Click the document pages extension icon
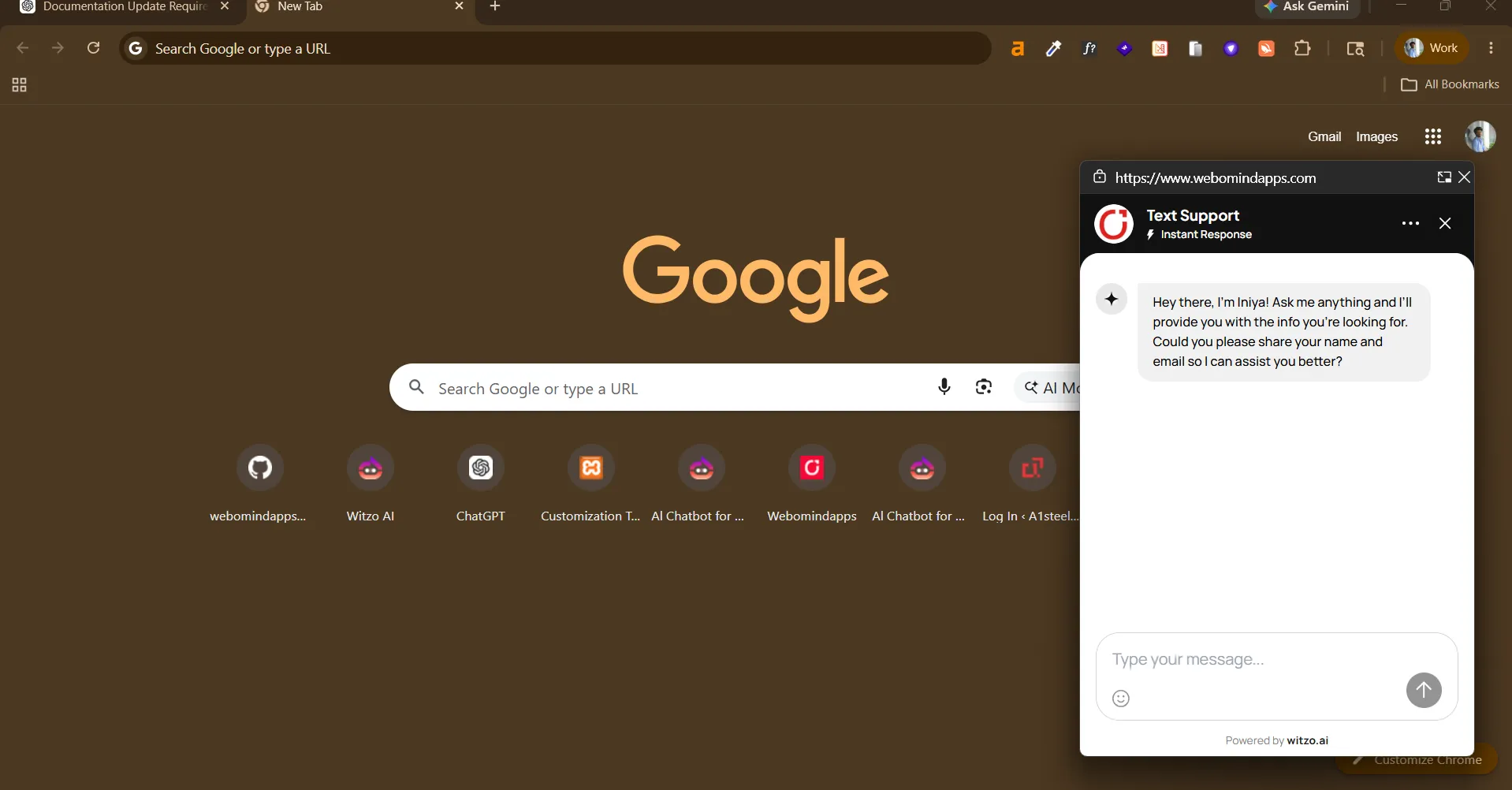This screenshot has width=1512, height=790. (x=1195, y=49)
